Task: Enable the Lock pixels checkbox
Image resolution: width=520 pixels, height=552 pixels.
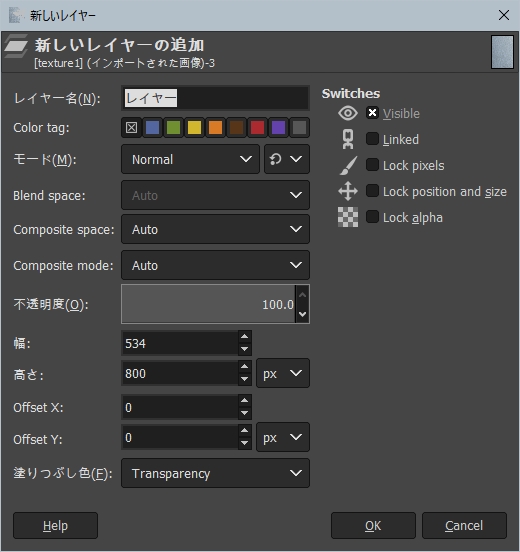Action: pyautogui.click(x=372, y=165)
